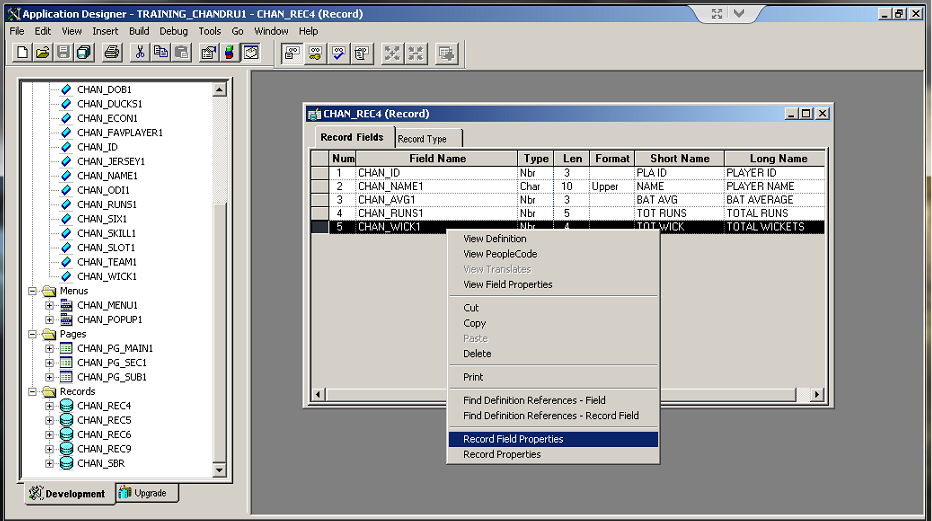Expand the CHAN_PG_SEC1 page node
The image size is (932, 521).
tap(49, 363)
